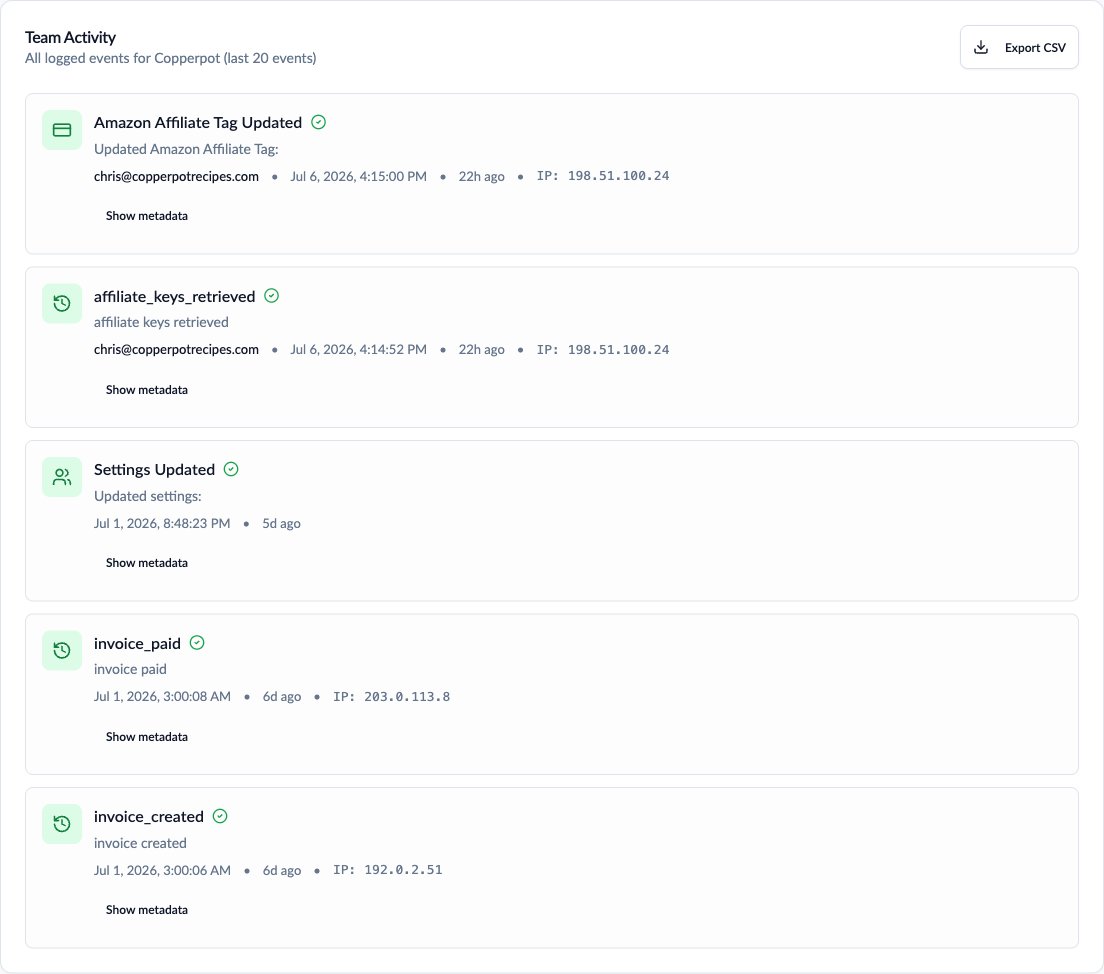Viewport: 1104px width, 974px height.
Task: Click the success checkmark next to affiliate_keys_retrieved
Action: pos(272,296)
